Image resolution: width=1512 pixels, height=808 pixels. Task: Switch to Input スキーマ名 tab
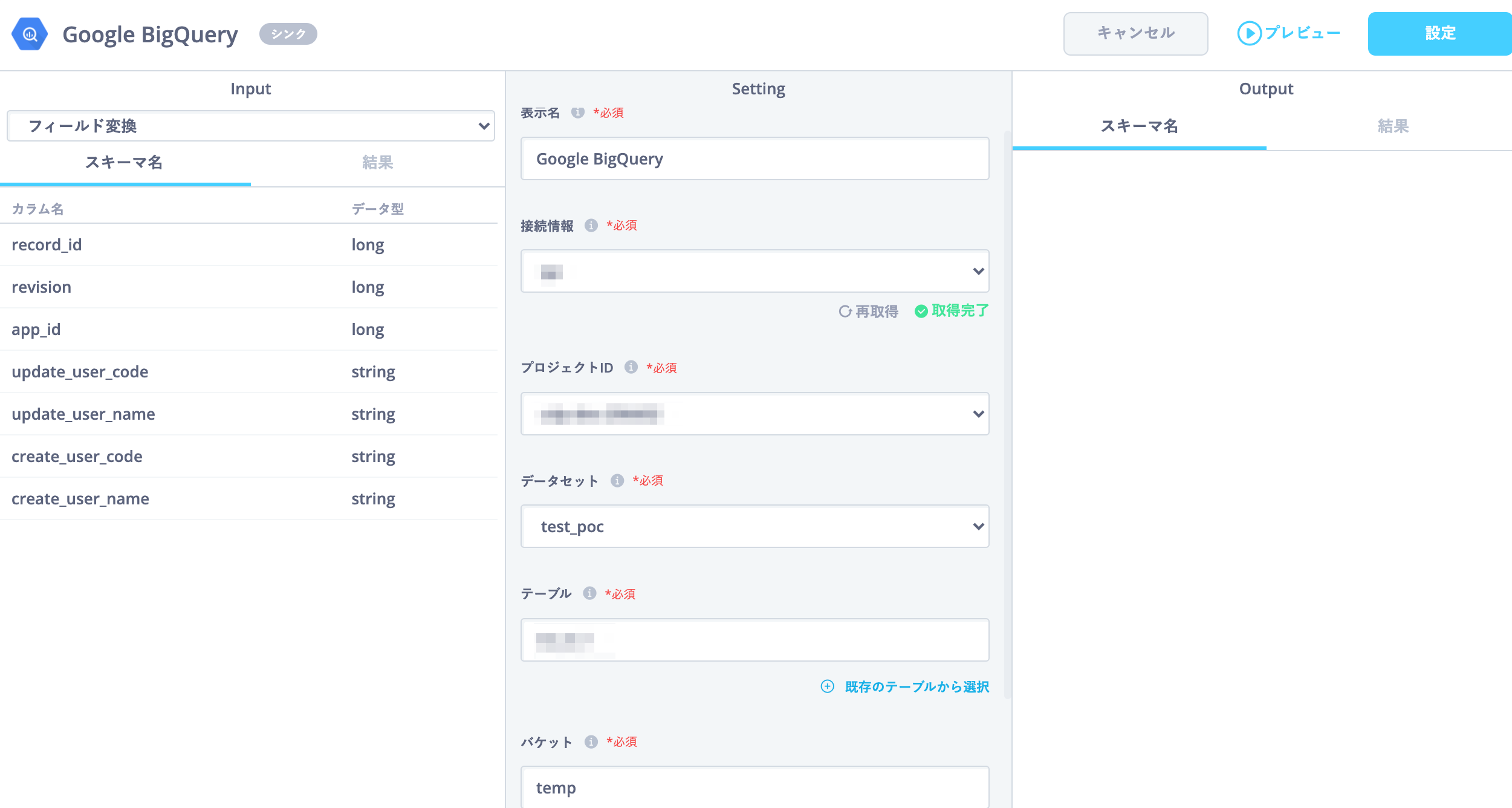pos(124,162)
